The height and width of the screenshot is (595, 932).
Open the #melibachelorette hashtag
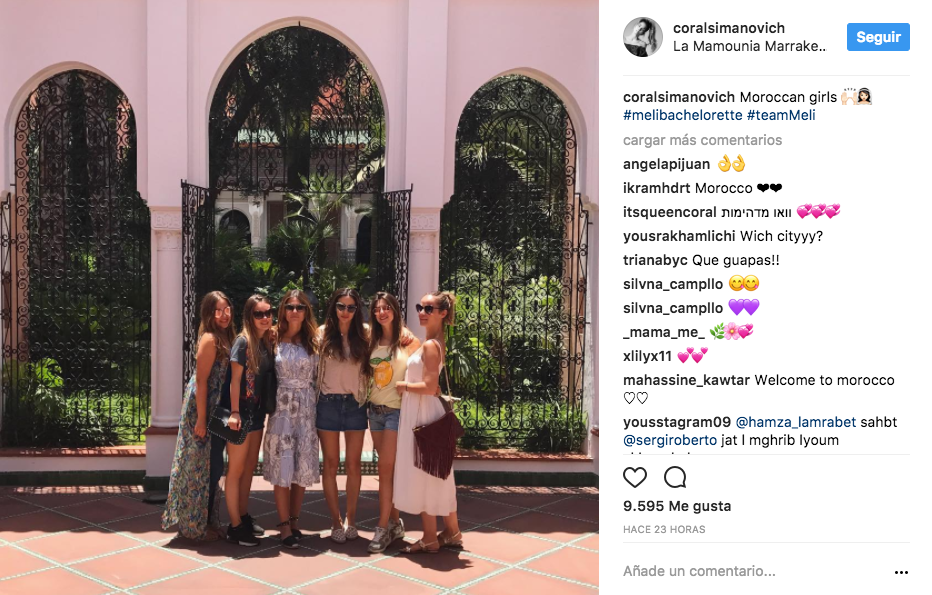point(682,115)
